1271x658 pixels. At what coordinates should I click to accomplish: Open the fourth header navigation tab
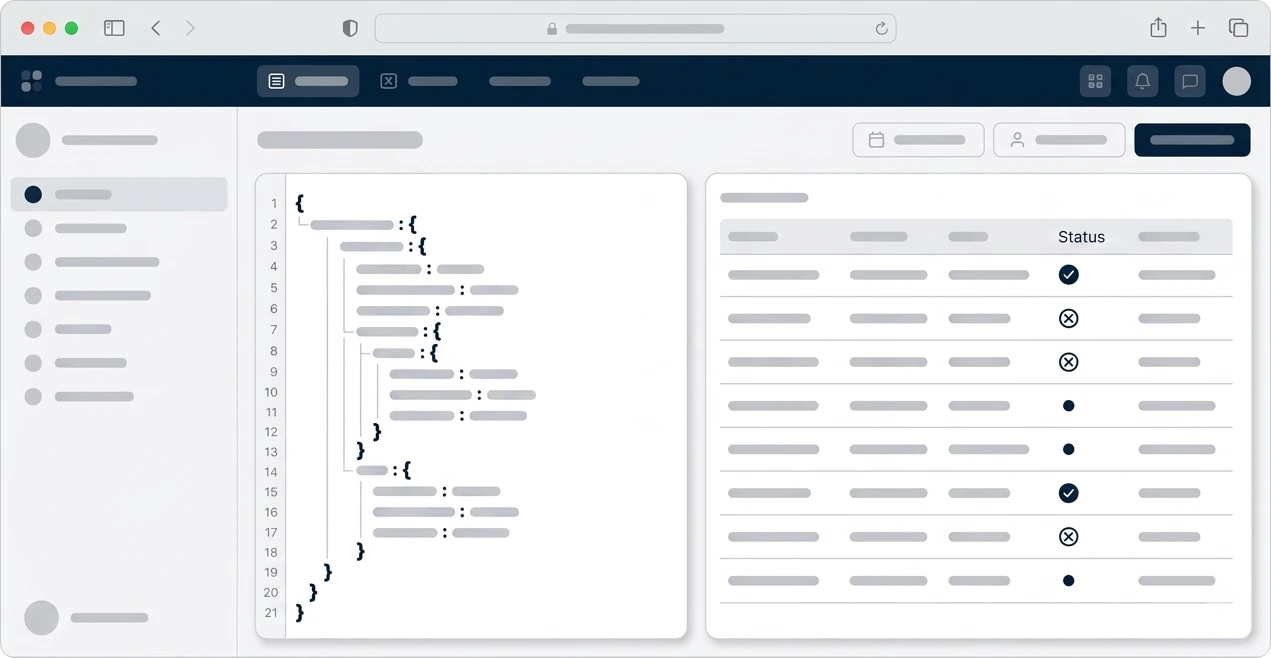(x=611, y=81)
